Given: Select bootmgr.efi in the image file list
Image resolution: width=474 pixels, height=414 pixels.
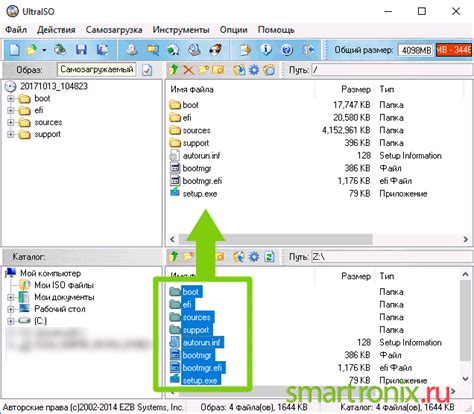Looking at the screenshot, I should point(202,181).
